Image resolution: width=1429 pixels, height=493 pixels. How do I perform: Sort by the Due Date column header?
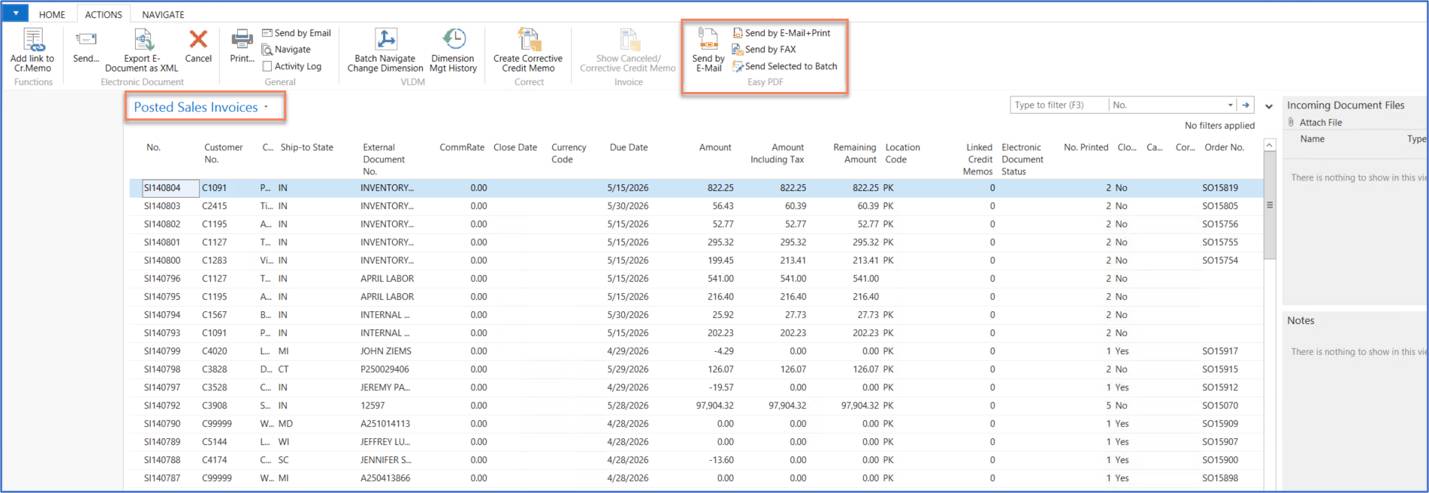click(x=628, y=147)
